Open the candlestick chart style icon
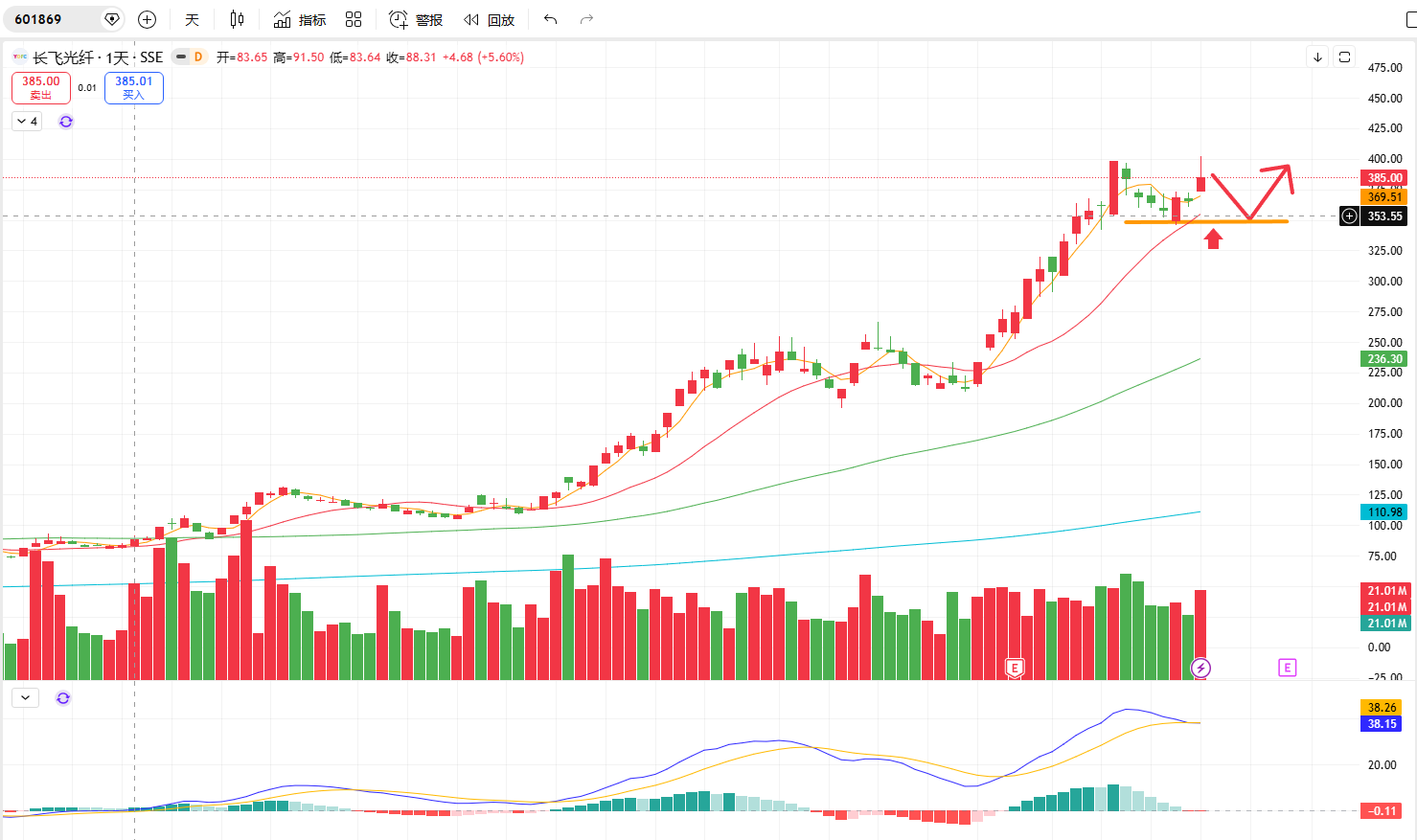The image size is (1417, 840). click(x=238, y=19)
